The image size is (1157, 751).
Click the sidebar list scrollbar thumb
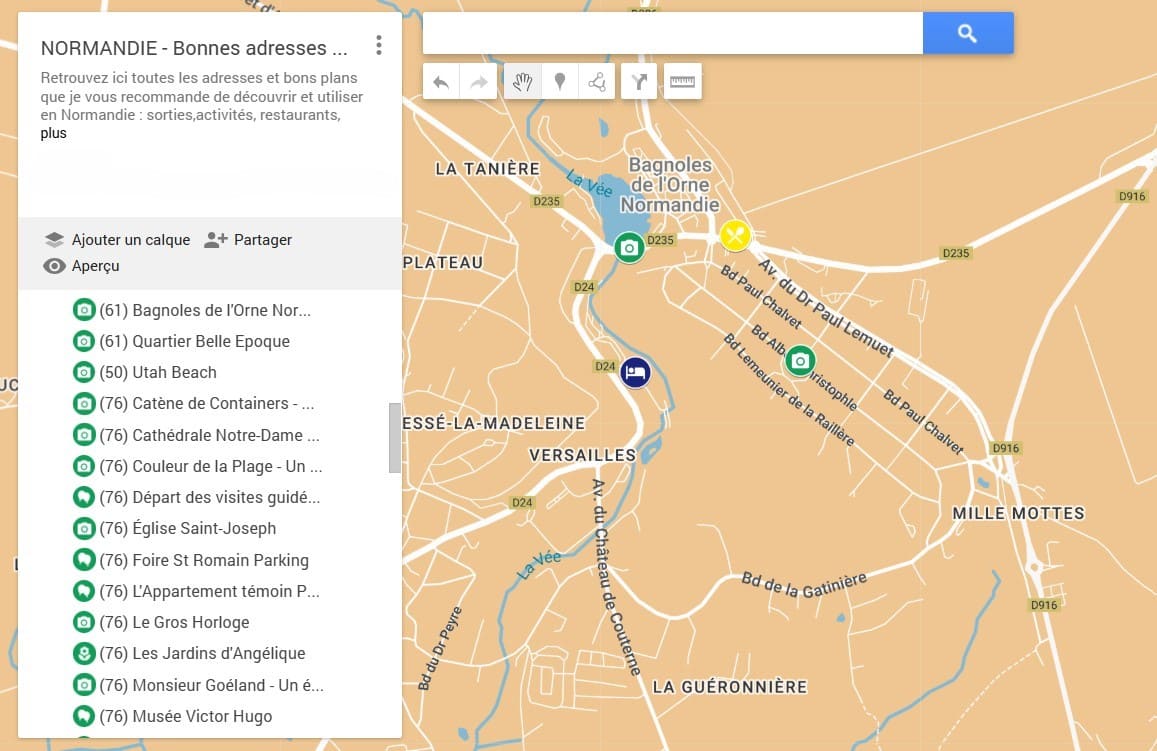pos(395,437)
